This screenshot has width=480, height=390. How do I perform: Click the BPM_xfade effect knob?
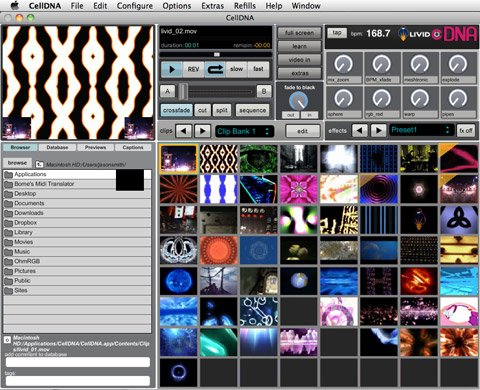click(x=382, y=64)
